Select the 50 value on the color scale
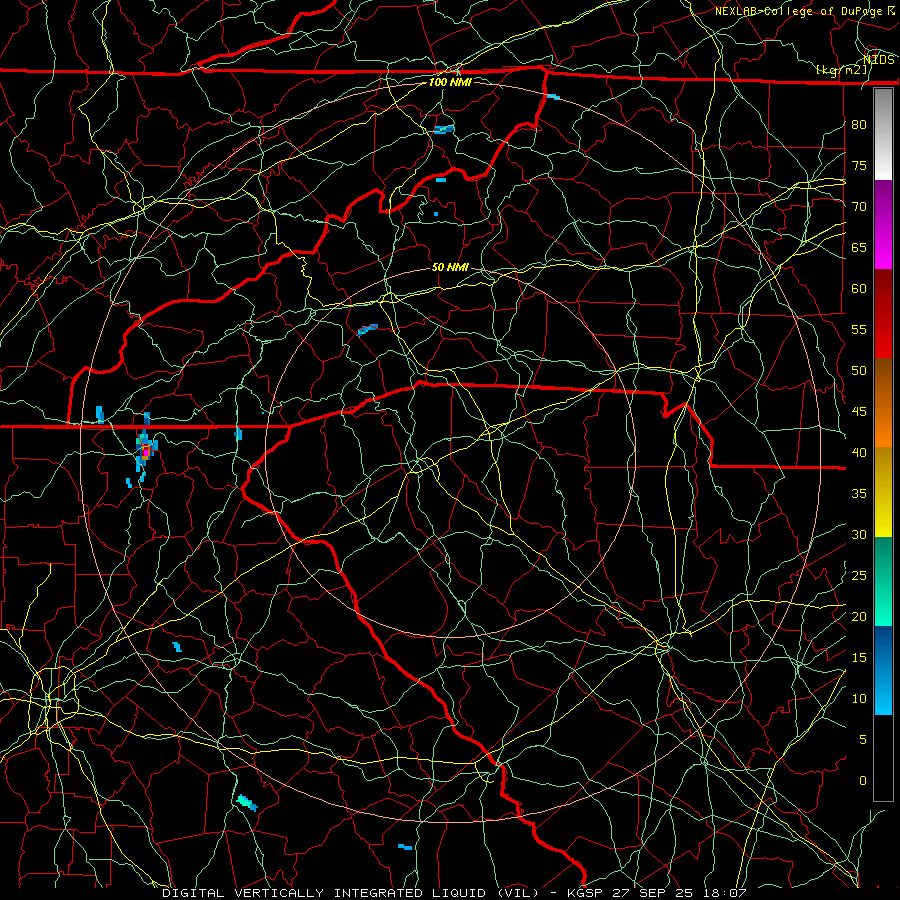The width and height of the screenshot is (900, 900). 859,370
